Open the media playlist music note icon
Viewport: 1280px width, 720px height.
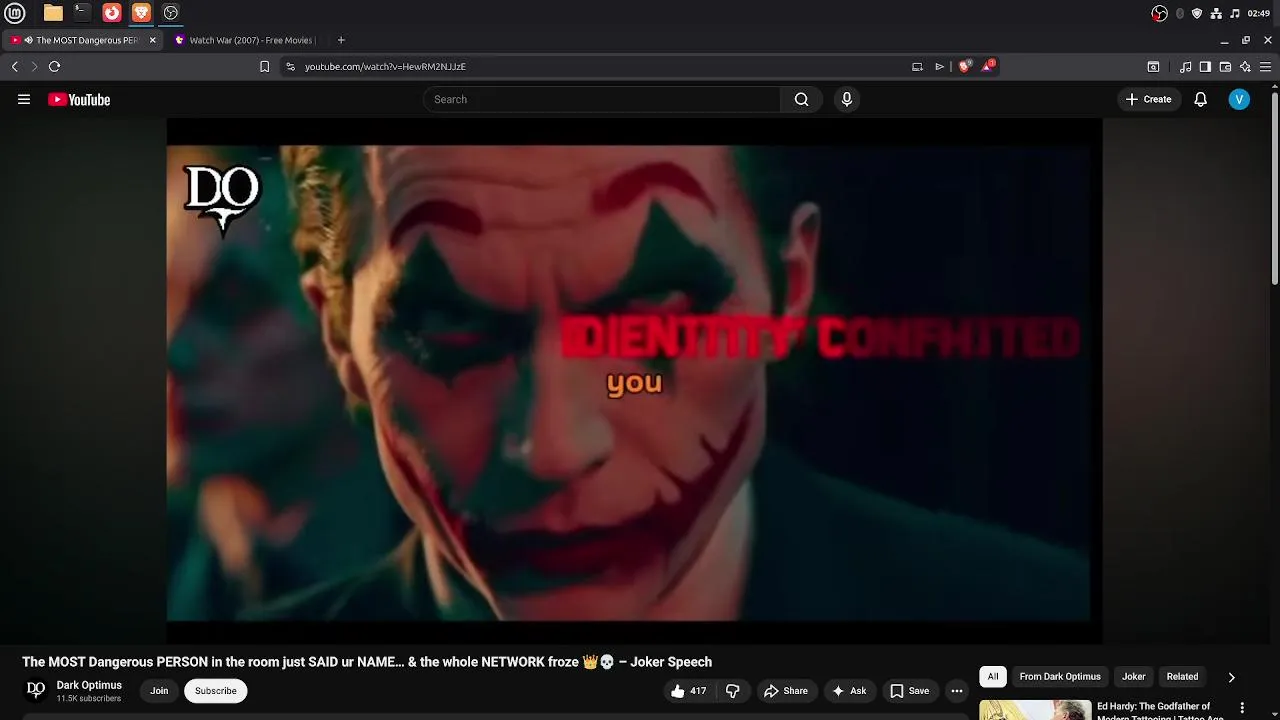pos(1185,67)
